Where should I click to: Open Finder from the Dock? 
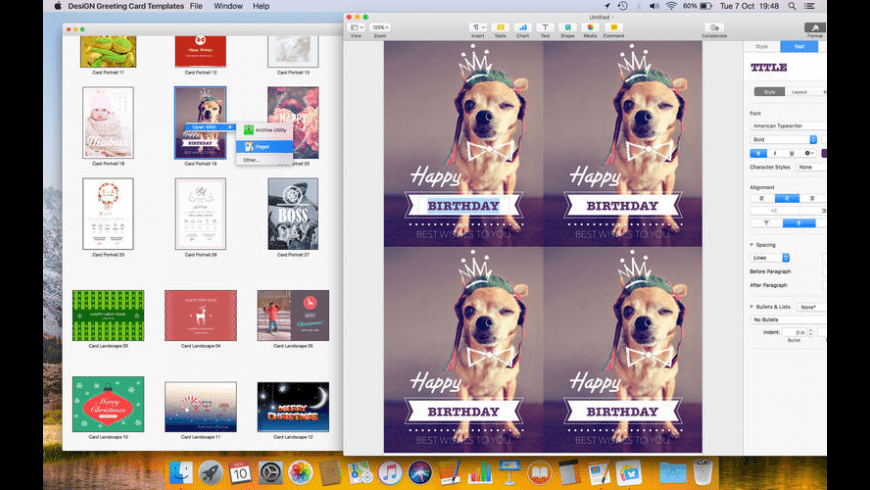click(x=181, y=472)
